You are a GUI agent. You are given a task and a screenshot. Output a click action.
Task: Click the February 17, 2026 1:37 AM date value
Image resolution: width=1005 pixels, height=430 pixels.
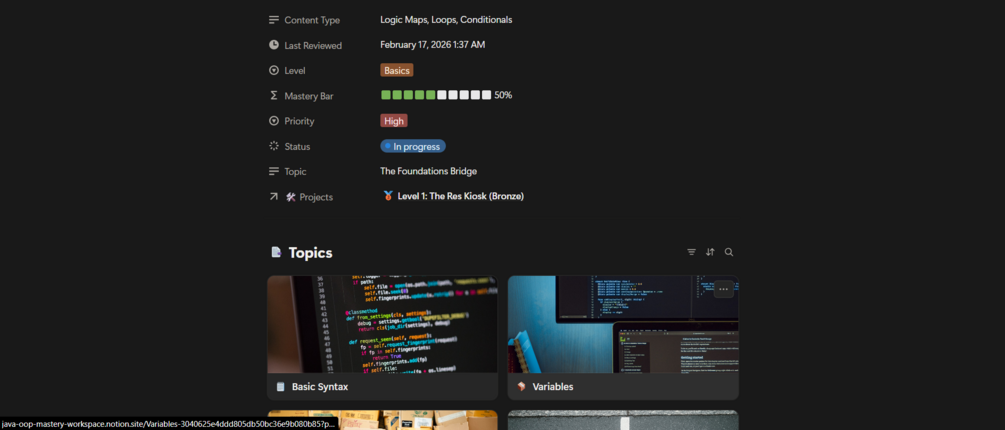click(433, 45)
